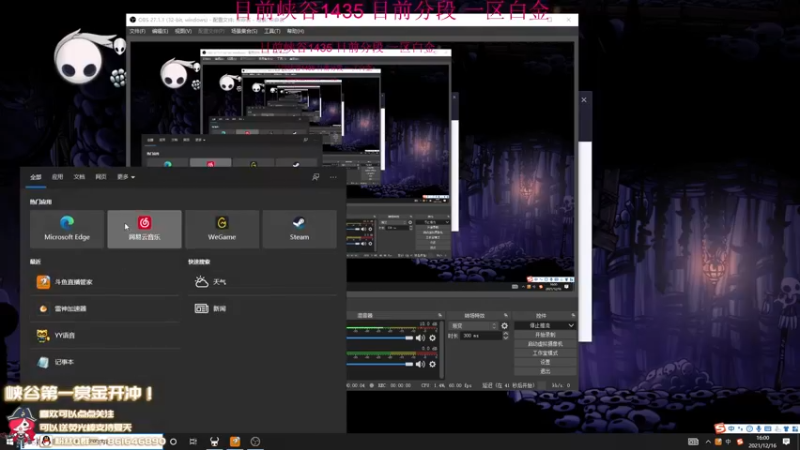Switch to 文档 search tab
This screenshot has width=800, height=450.
coord(79,177)
